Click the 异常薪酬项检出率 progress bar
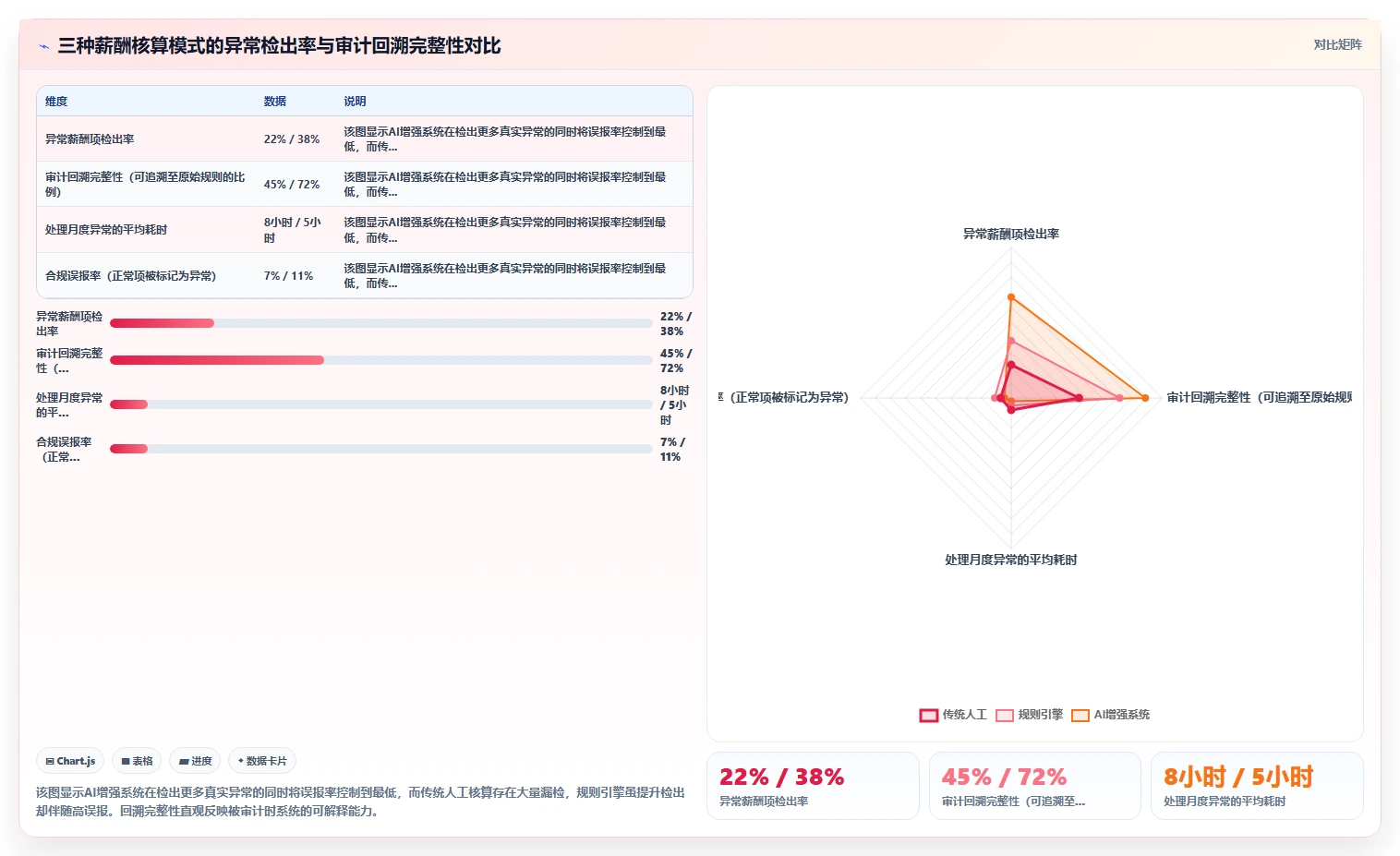The height and width of the screenshot is (856, 1400). [x=380, y=323]
